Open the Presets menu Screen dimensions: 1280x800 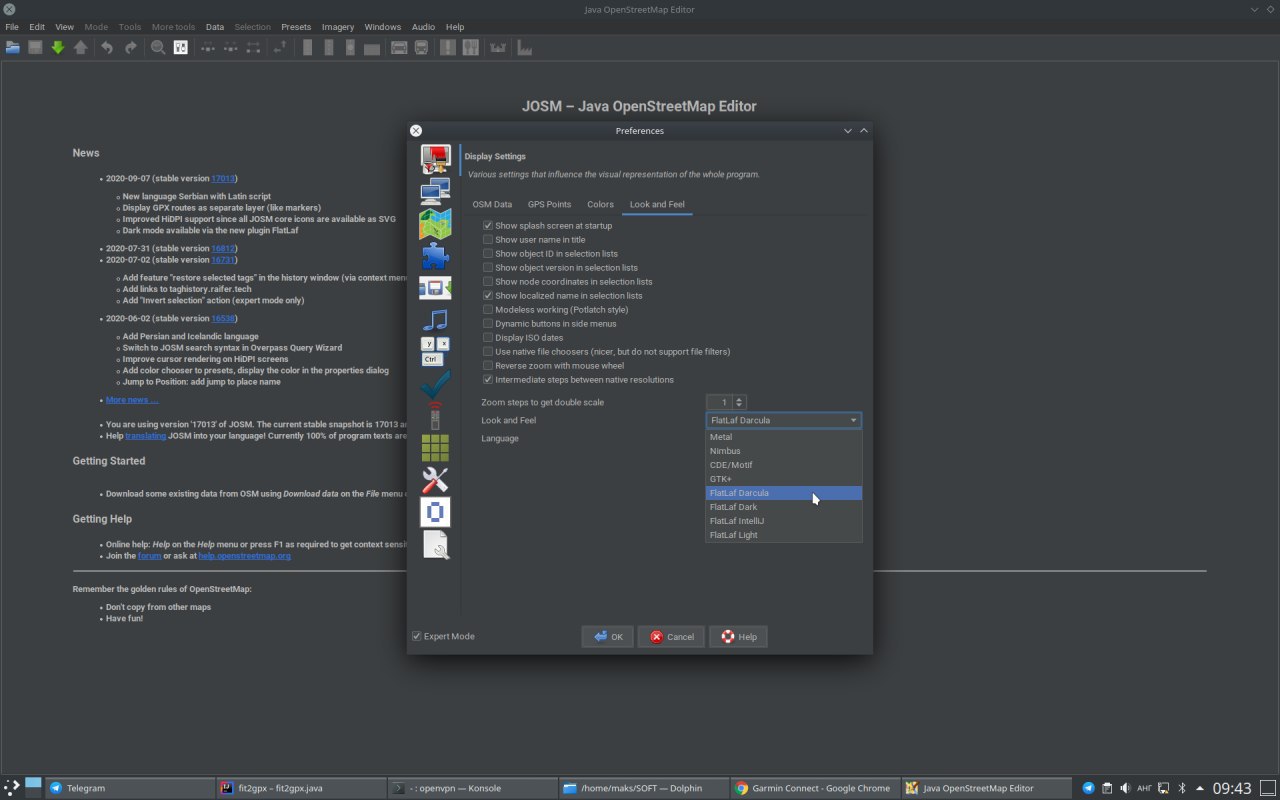tap(296, 27)
